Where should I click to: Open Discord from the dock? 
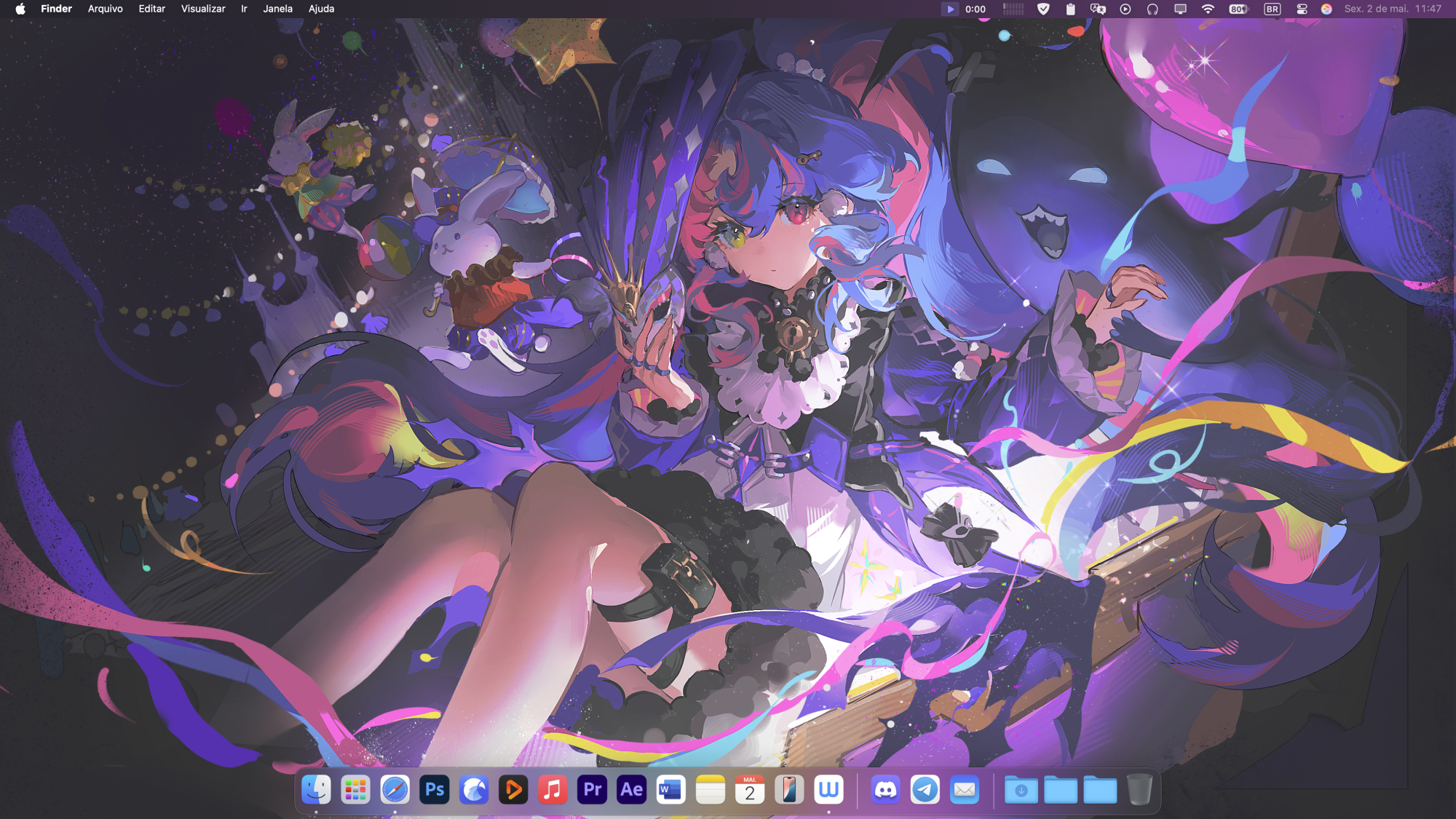click(x=885, y=790)
